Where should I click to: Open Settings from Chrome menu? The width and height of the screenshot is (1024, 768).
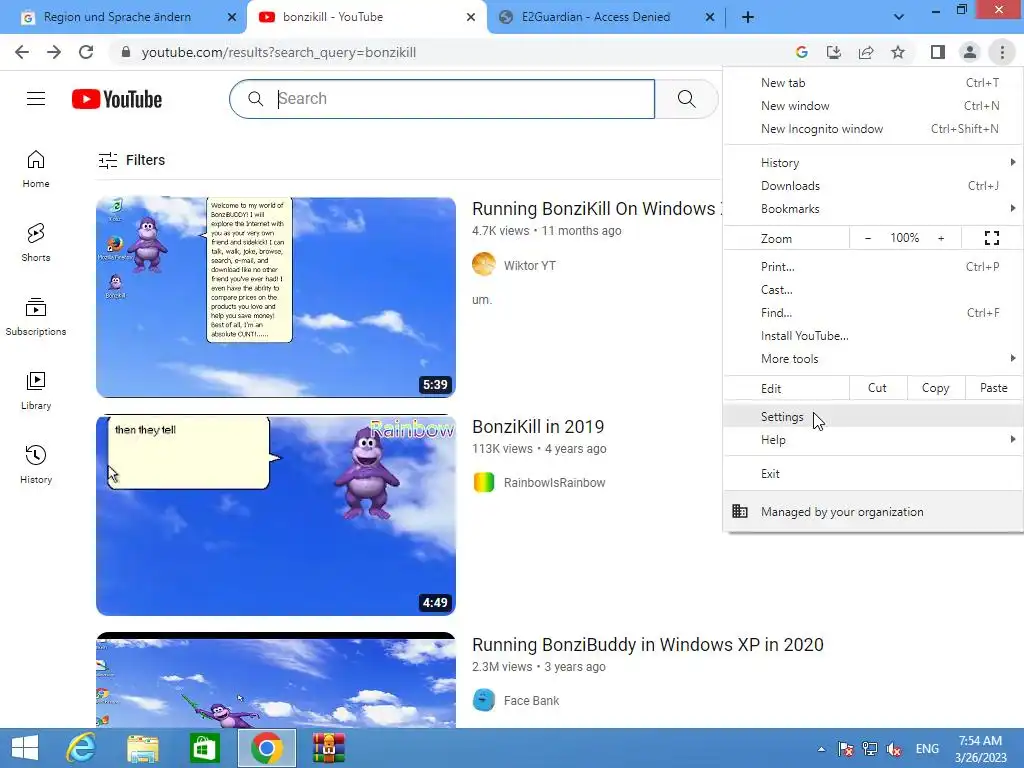pos(873,417)
